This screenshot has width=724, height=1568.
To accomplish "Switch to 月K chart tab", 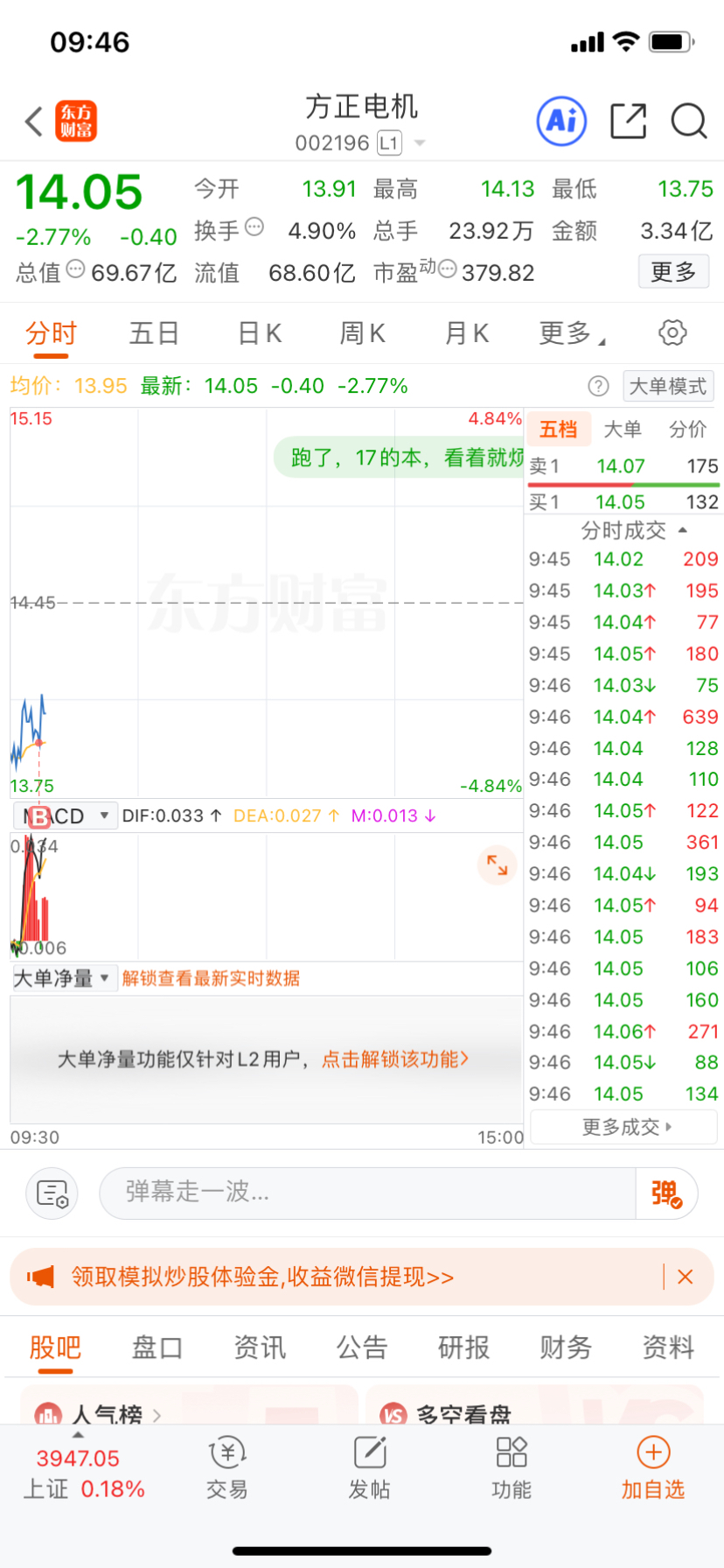I will click(x=467, y=333).
